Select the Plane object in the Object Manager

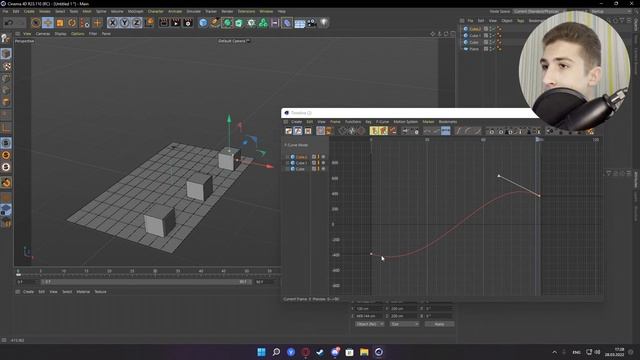click(474, 49)
